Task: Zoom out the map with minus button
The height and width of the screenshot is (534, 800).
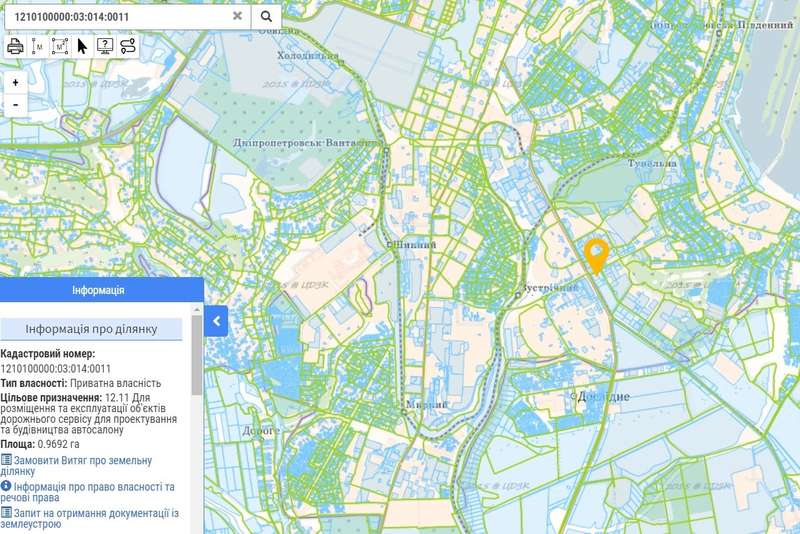Action: coord(16,105)
